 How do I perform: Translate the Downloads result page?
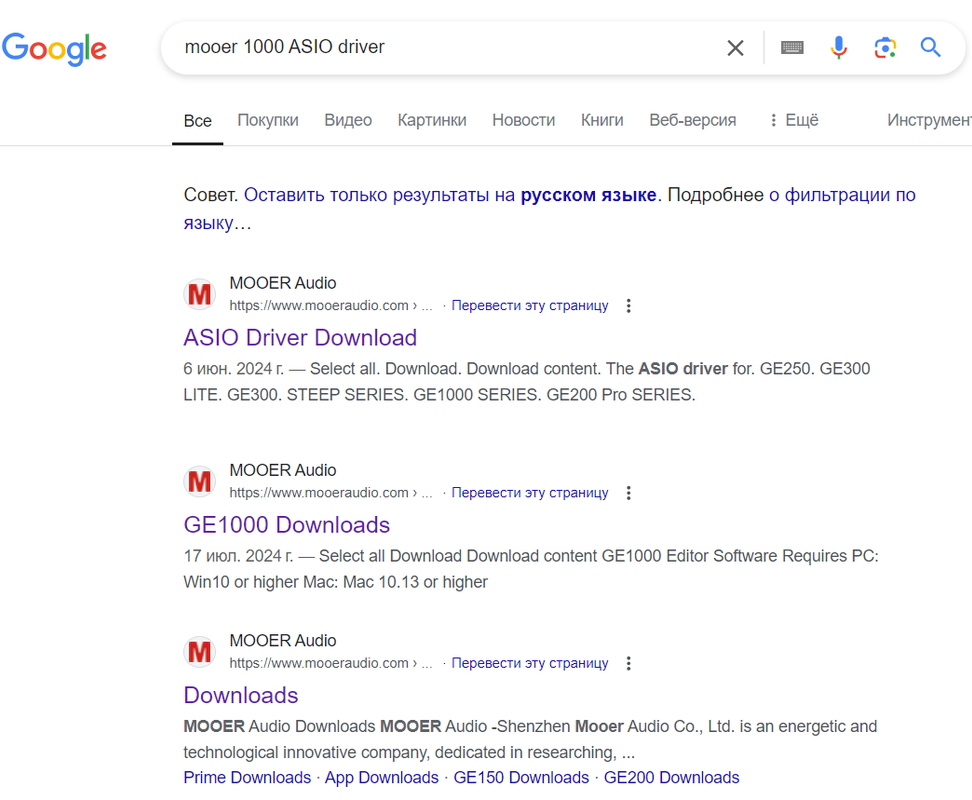(x=529, y=663)
